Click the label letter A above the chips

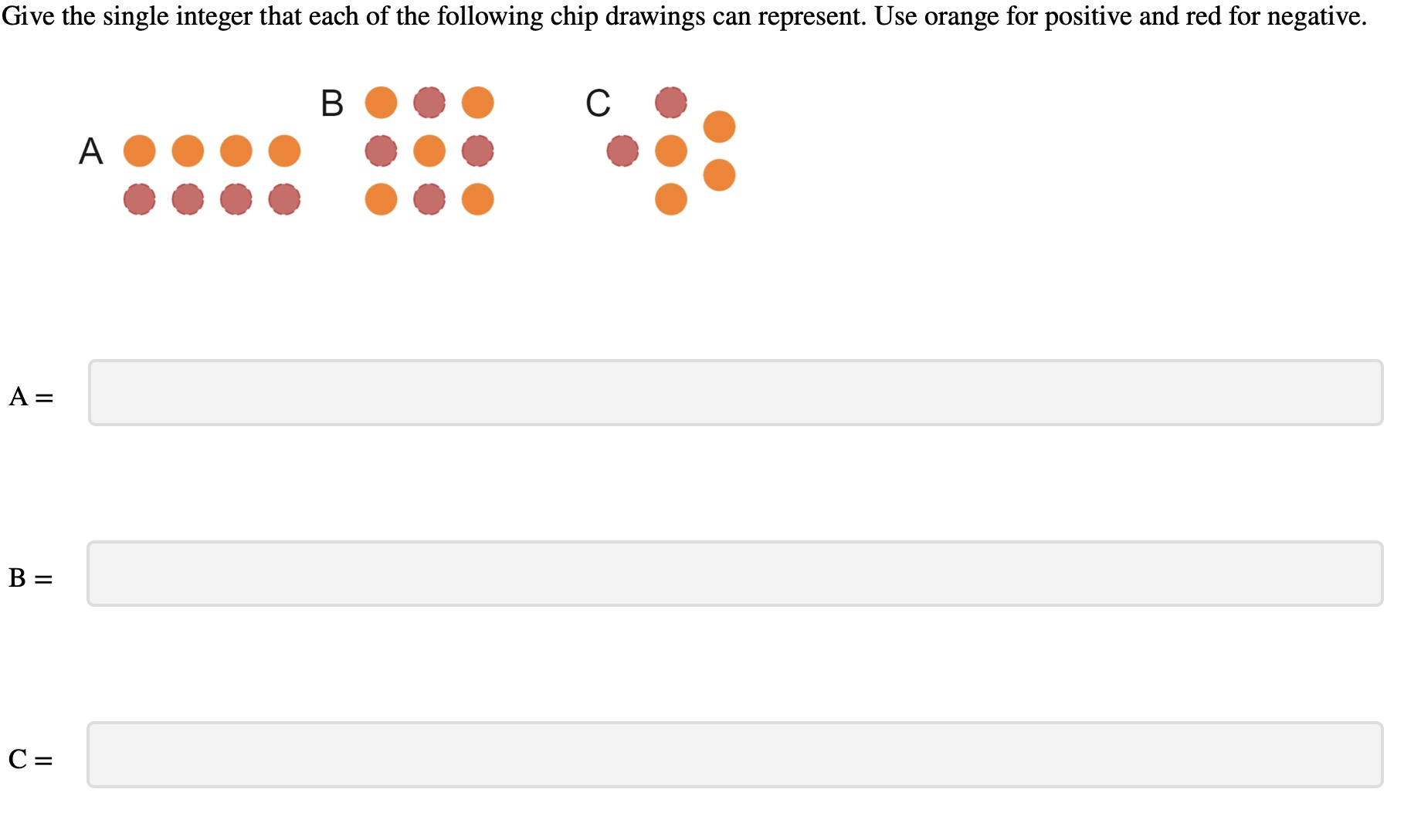91,152
